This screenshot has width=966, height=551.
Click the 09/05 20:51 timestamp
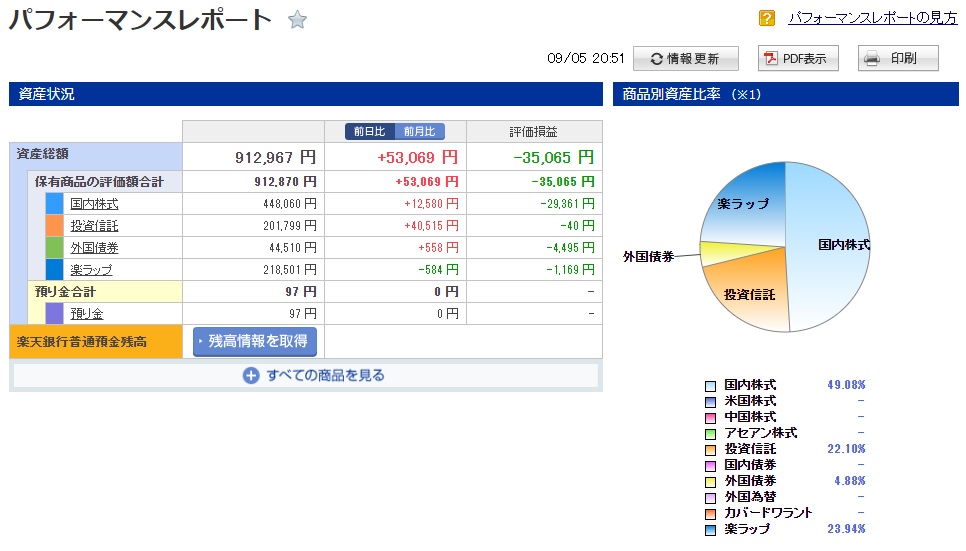[585, 59]
